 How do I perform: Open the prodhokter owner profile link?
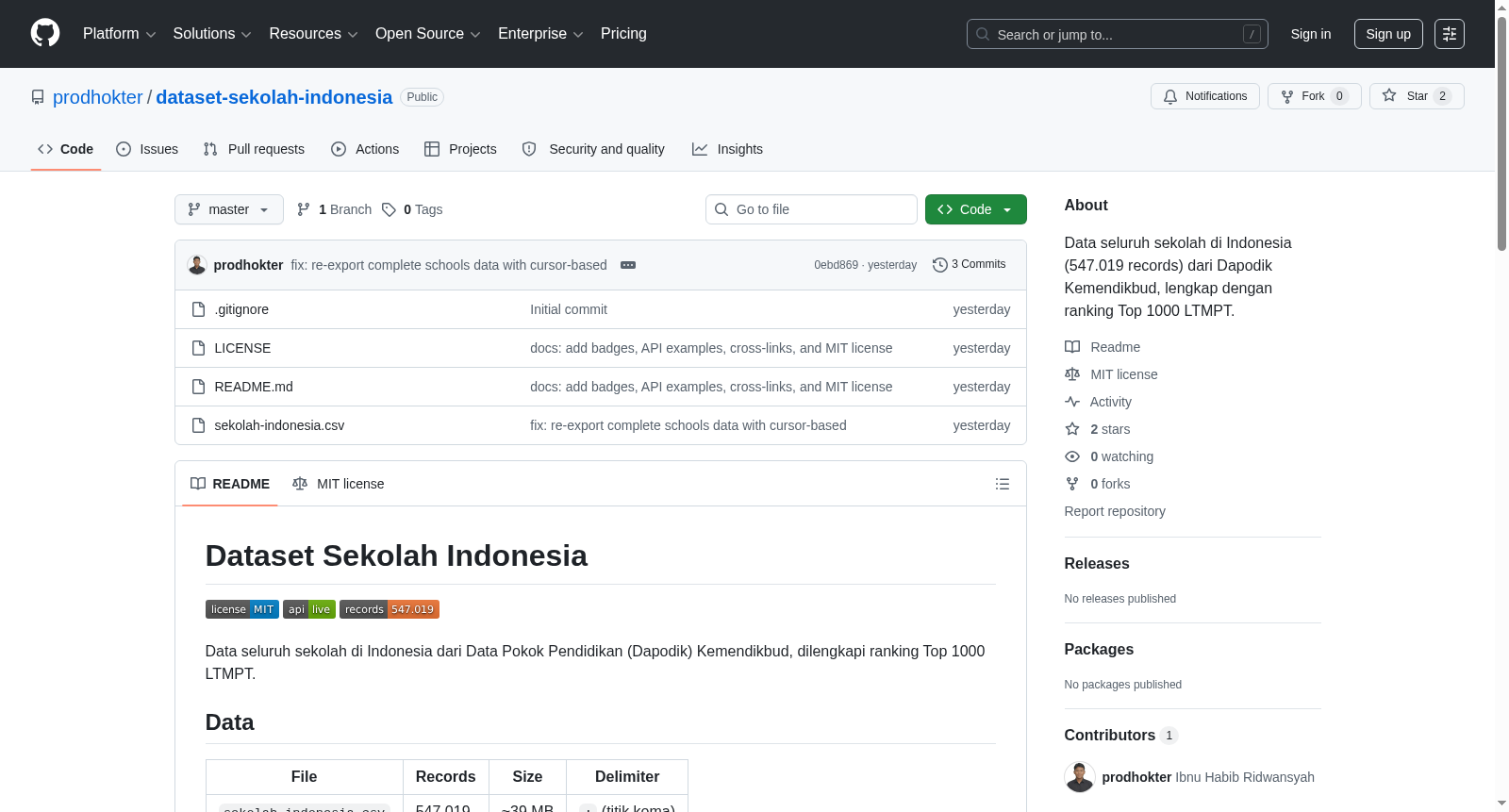click(x=98, y=97)
